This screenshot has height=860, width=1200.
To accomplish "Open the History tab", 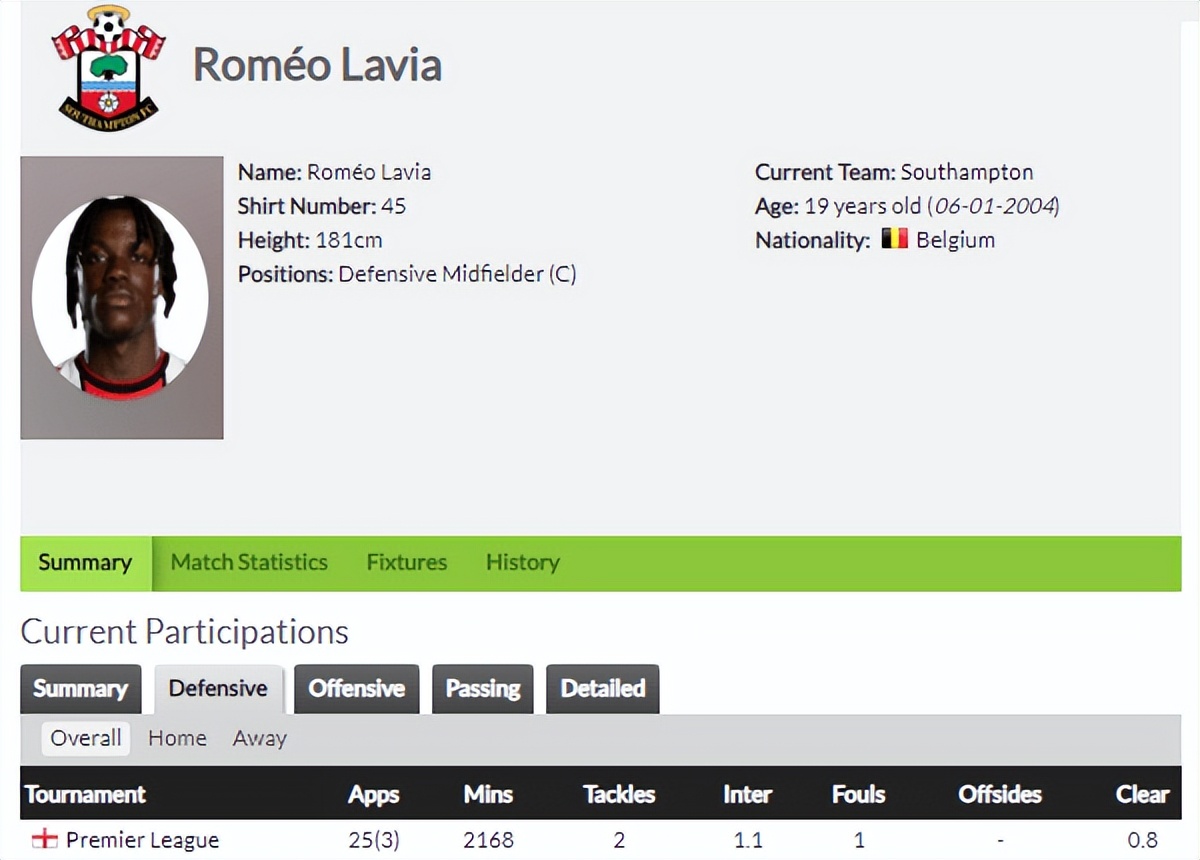I will 522,562.
